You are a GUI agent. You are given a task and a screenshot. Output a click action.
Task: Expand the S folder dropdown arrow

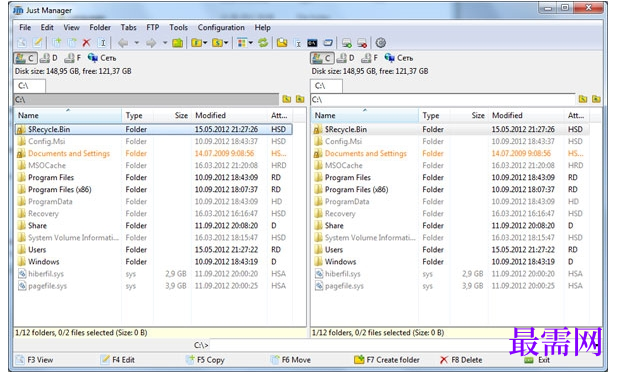(226, 43)
